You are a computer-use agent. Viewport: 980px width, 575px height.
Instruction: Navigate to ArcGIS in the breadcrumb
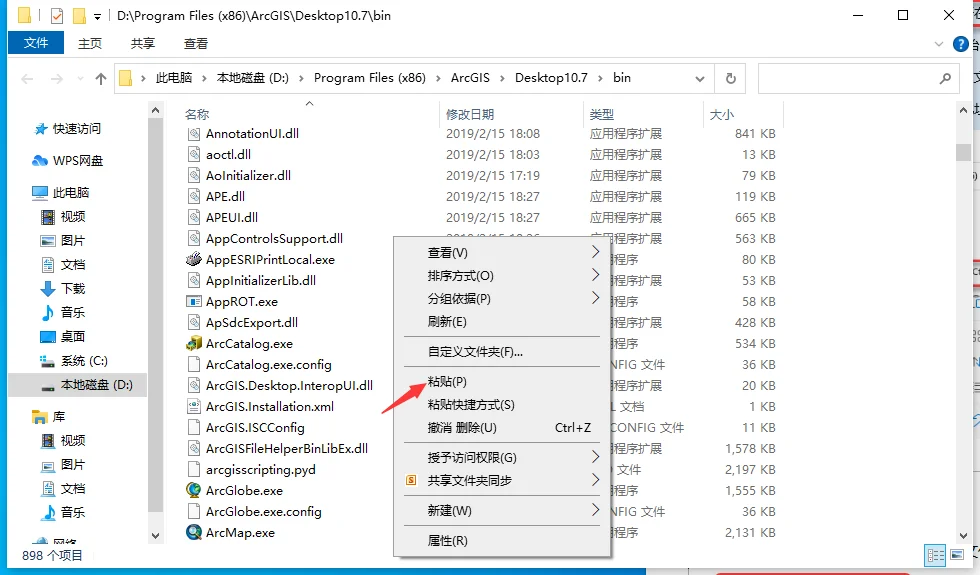(x=470, y=78)
